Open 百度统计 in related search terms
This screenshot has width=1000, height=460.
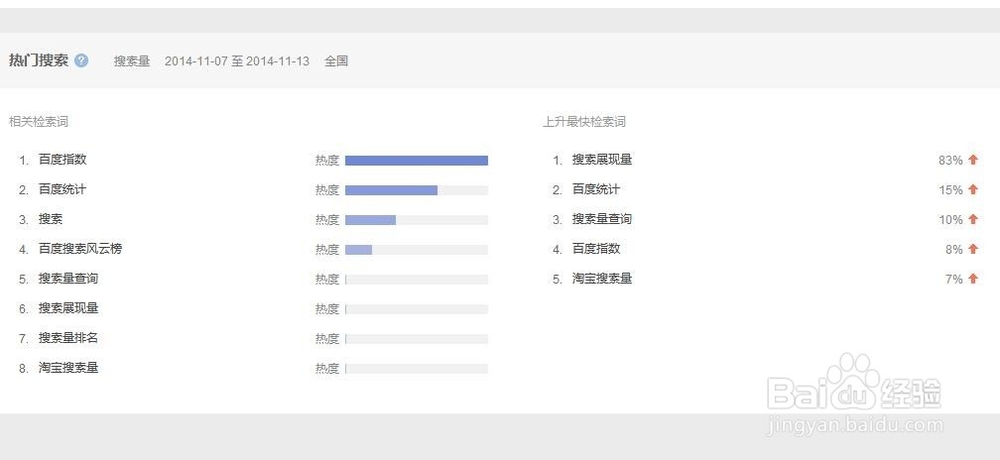coord(63,189)
